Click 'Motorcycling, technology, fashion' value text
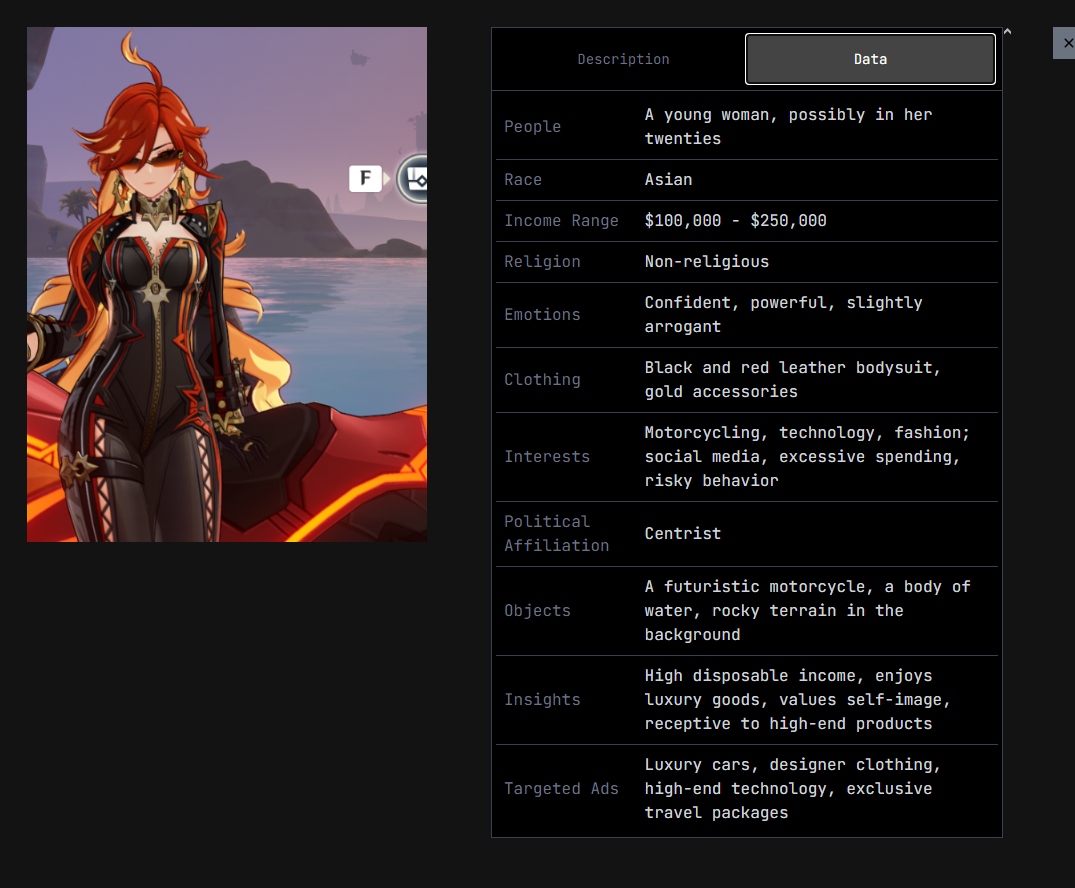Screen dimensions: 1075x888 click(807, 457)
